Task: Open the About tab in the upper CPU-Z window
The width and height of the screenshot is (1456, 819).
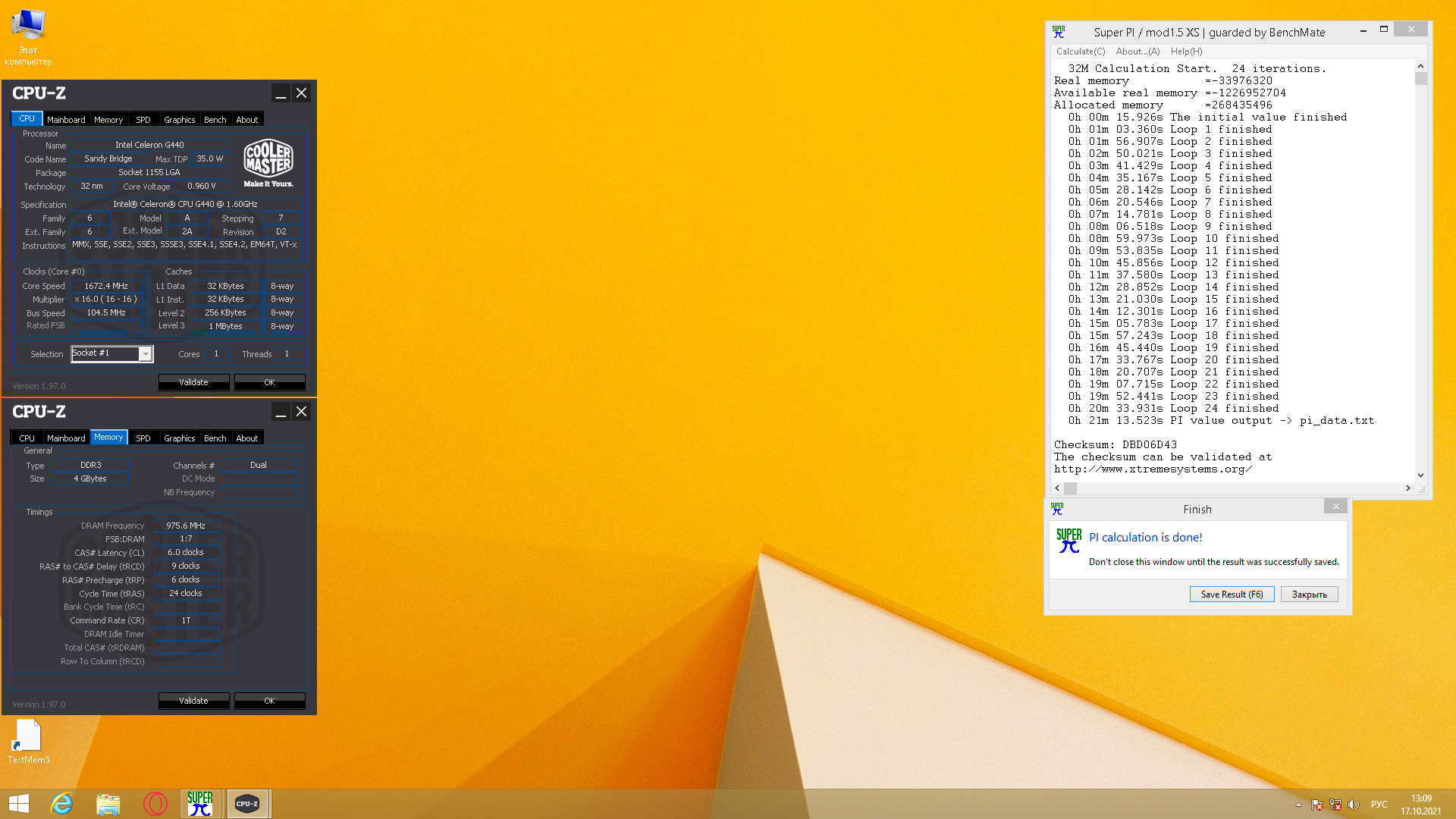Action: [247, 120]
